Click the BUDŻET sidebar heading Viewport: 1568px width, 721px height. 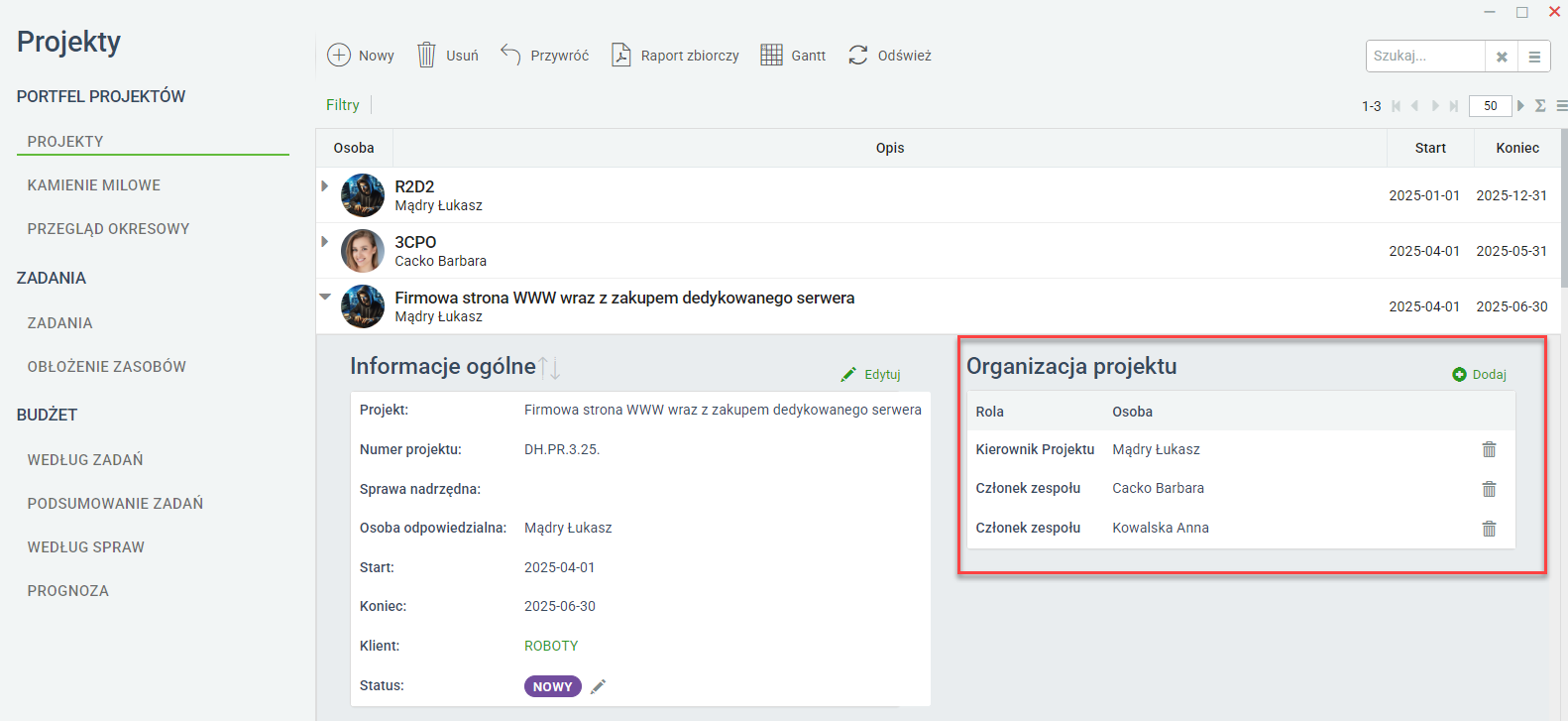(47, 415)
